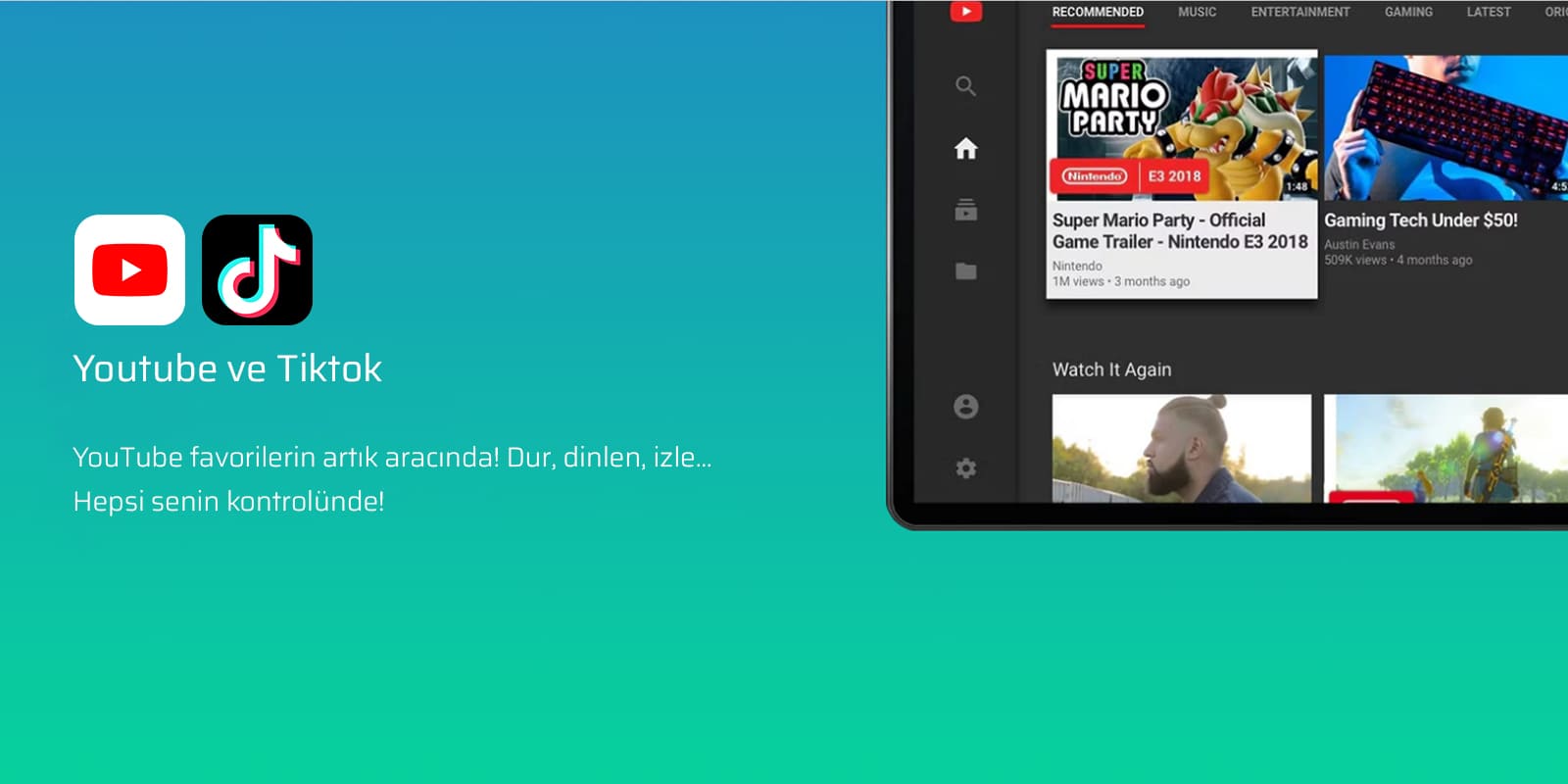
Task: Open the bearded man video under Watch It Again
Action: (x=1182, y=449)
